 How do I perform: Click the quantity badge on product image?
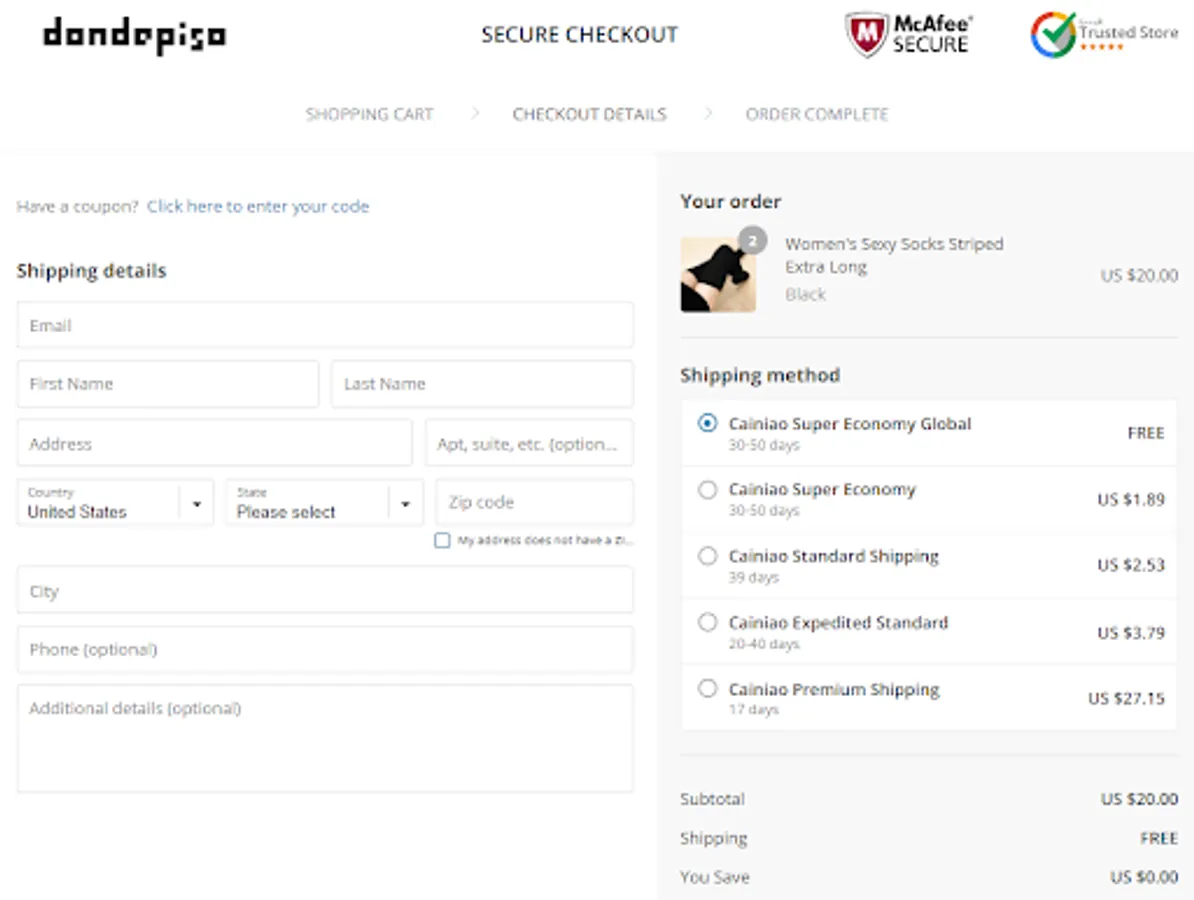(x=752, y=240)
